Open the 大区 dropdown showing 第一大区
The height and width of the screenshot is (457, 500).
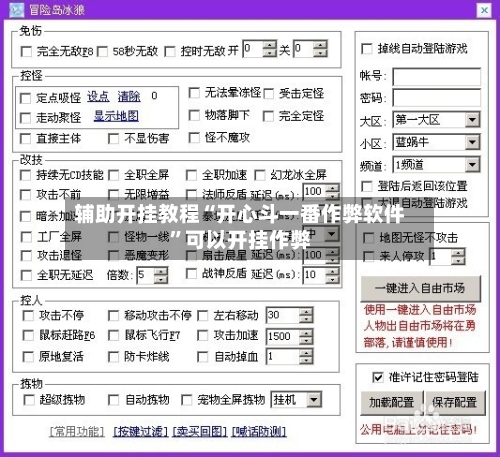[x=473, y=120]
